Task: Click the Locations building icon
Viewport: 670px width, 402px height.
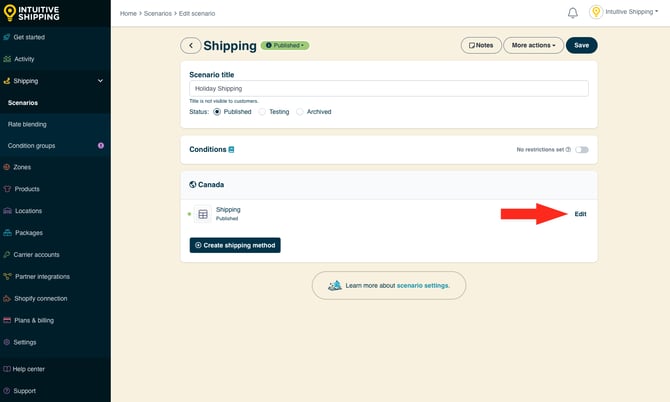Action: (x=7, y=211)
